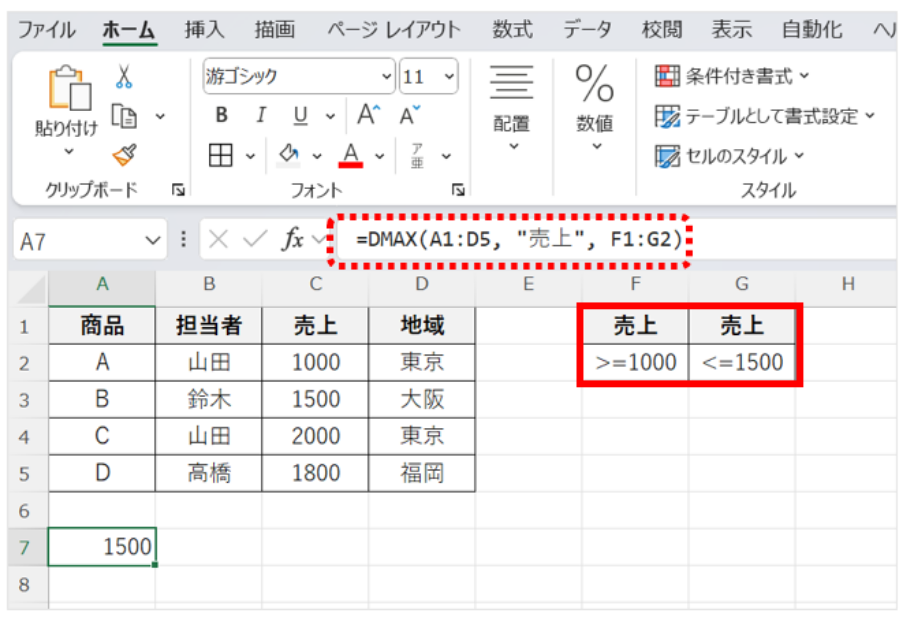Click the Insert Function fx icon
Image resolution: width=906 pixels, height=619 pixels.
pyautogui.click(x=293, y=241)
